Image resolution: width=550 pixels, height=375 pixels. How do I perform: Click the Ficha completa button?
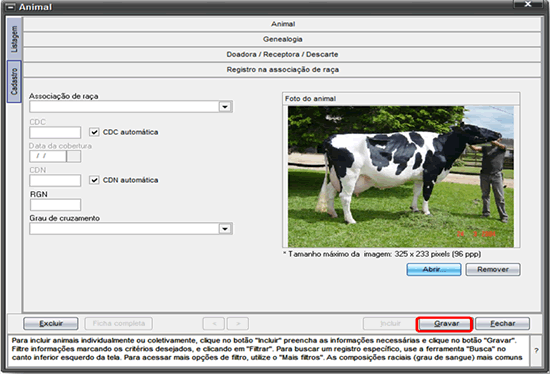point(119,323)
